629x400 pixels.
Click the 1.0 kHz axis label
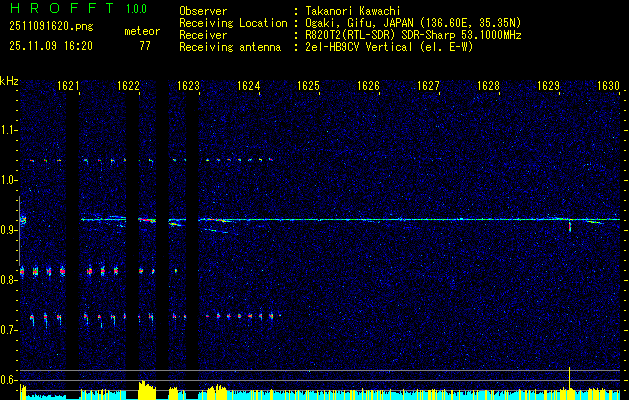click(x=8, y=180)
